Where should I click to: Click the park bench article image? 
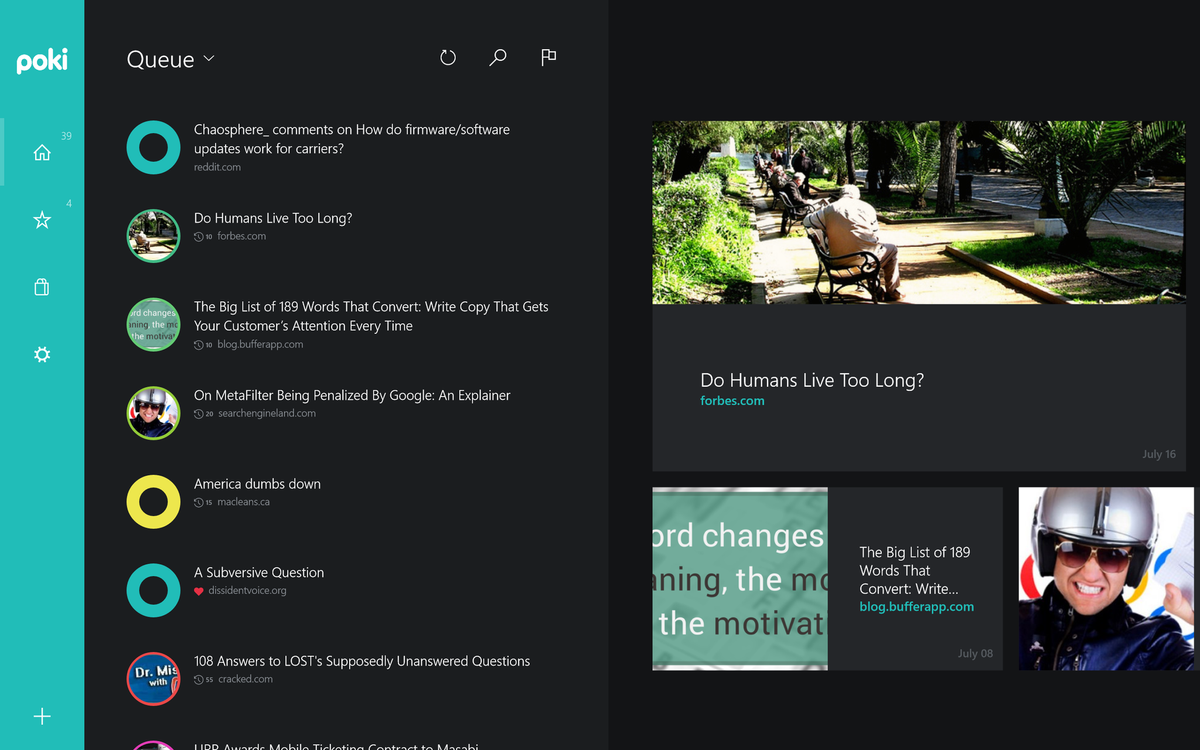coord(918,212)
